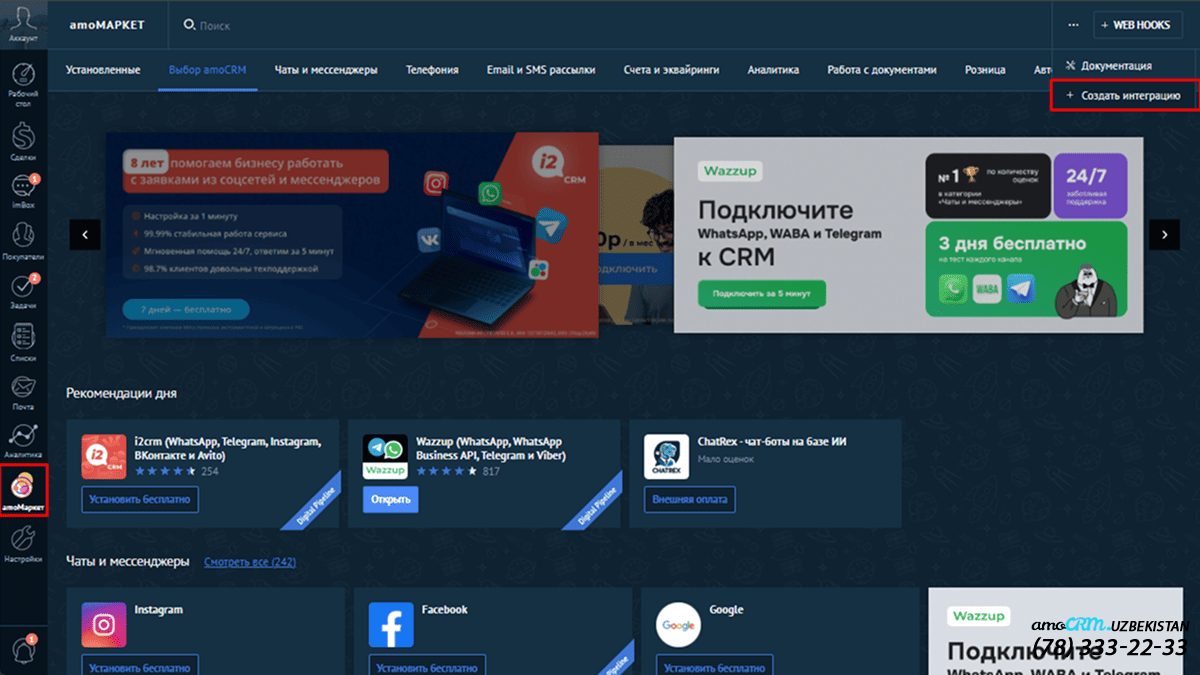Image resolution: width=1200 pixels, height=675 pixels.
Task: Click i2crm (WhatsApp, Telegram, Instagram) title
Action: 228,448
